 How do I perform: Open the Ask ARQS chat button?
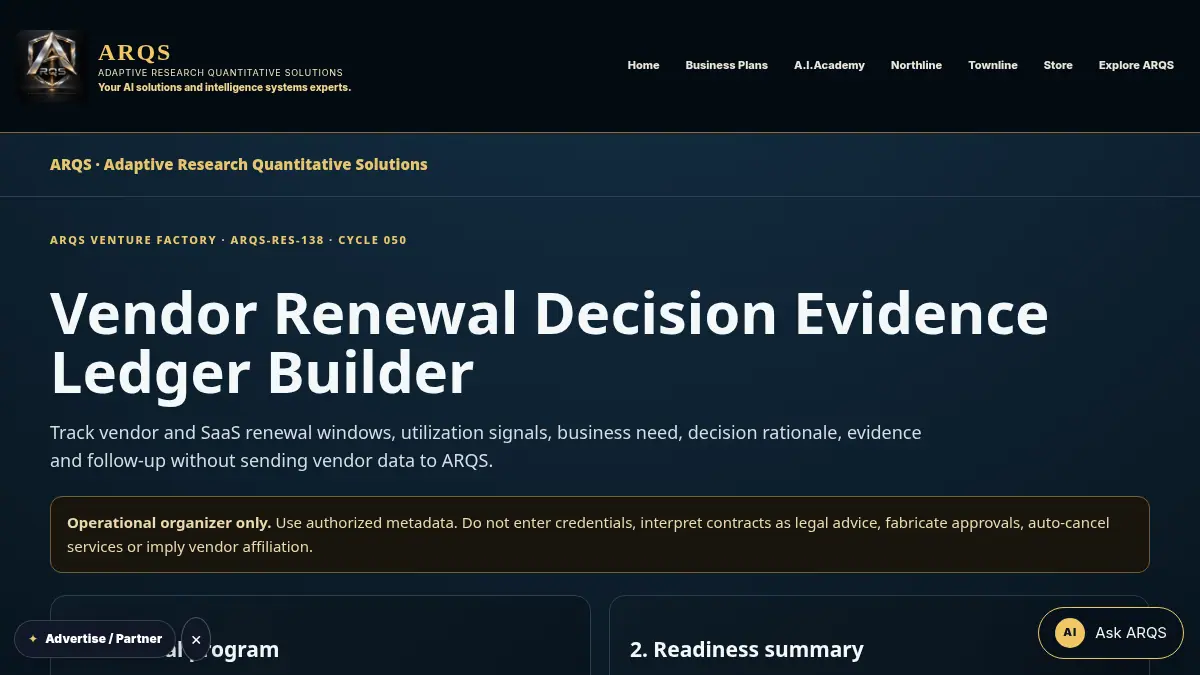point(1110,633)
